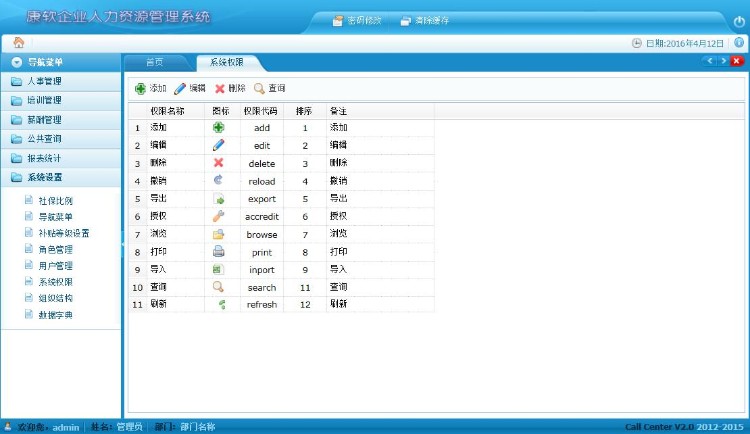Sort by the 排序 column header
The width and height of the screenshot is (750, 434).
tap(304, 111)
